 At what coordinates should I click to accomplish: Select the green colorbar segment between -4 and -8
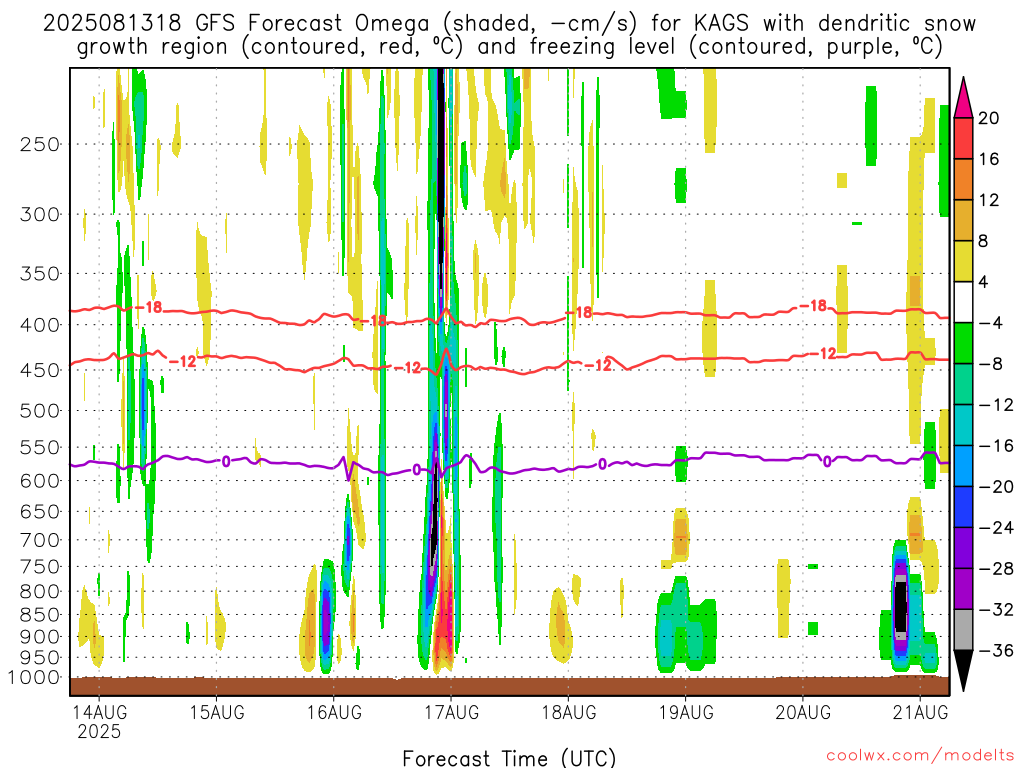point(963,343)
